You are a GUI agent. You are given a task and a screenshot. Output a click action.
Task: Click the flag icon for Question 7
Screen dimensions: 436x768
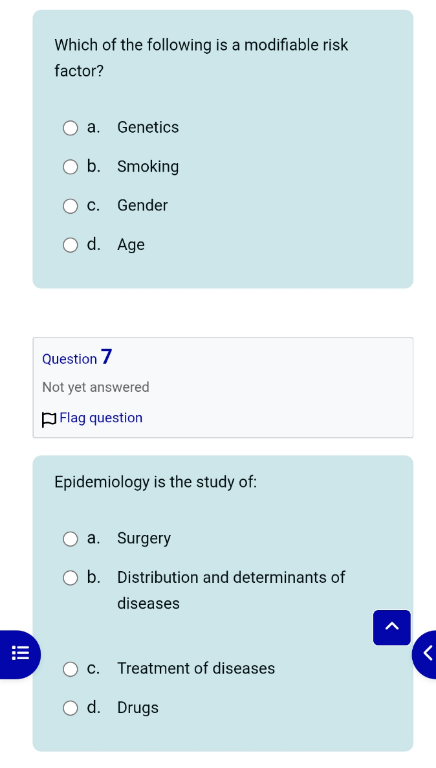[x=49, y=419]
